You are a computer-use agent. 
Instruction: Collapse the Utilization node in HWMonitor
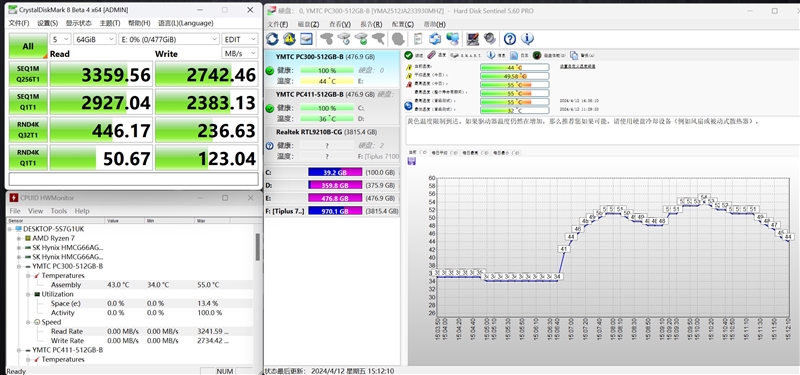(29, 294)
